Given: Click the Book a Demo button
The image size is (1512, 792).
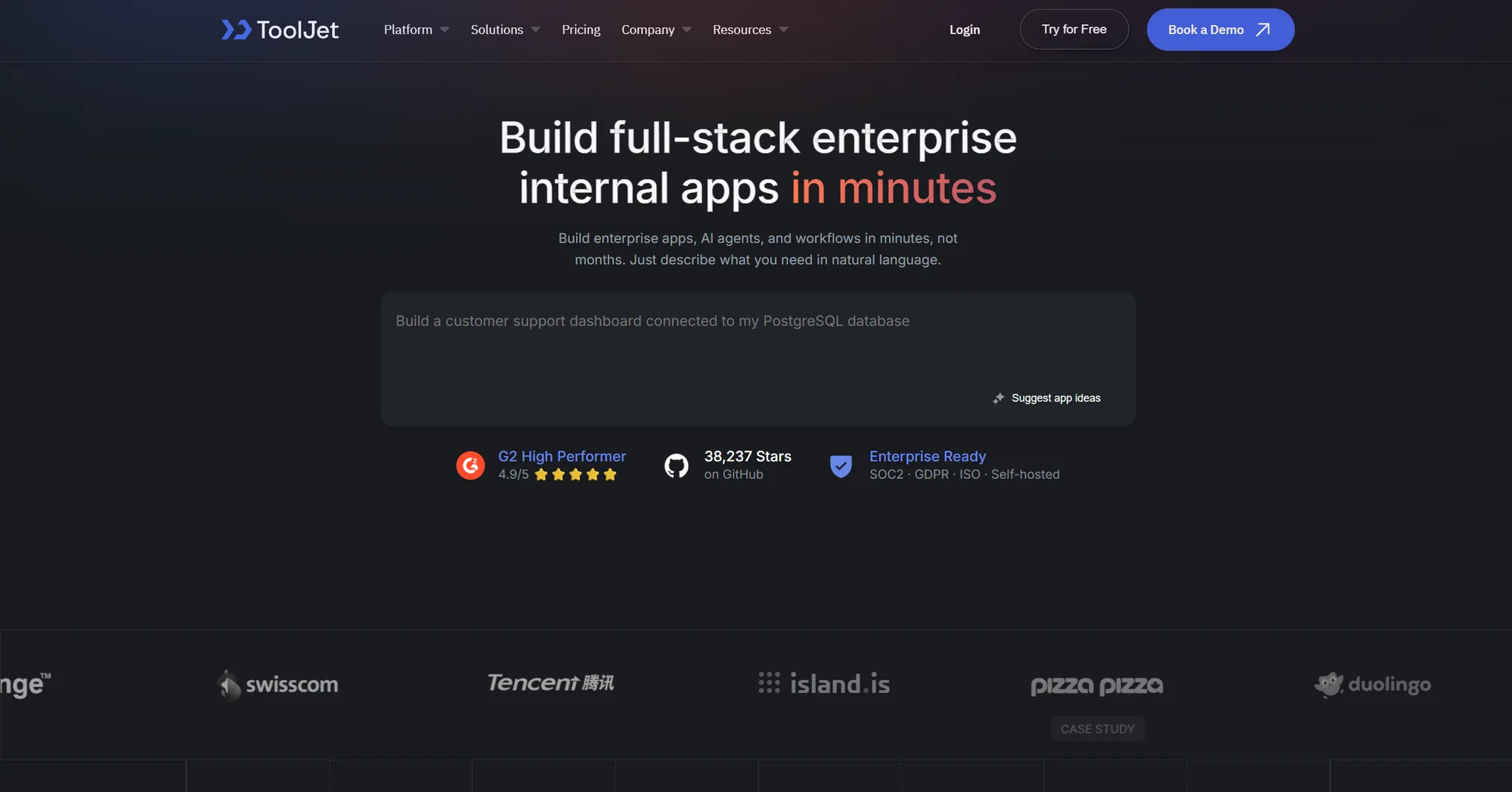Looking at the screenshot, I should [x=1220, y=30].
